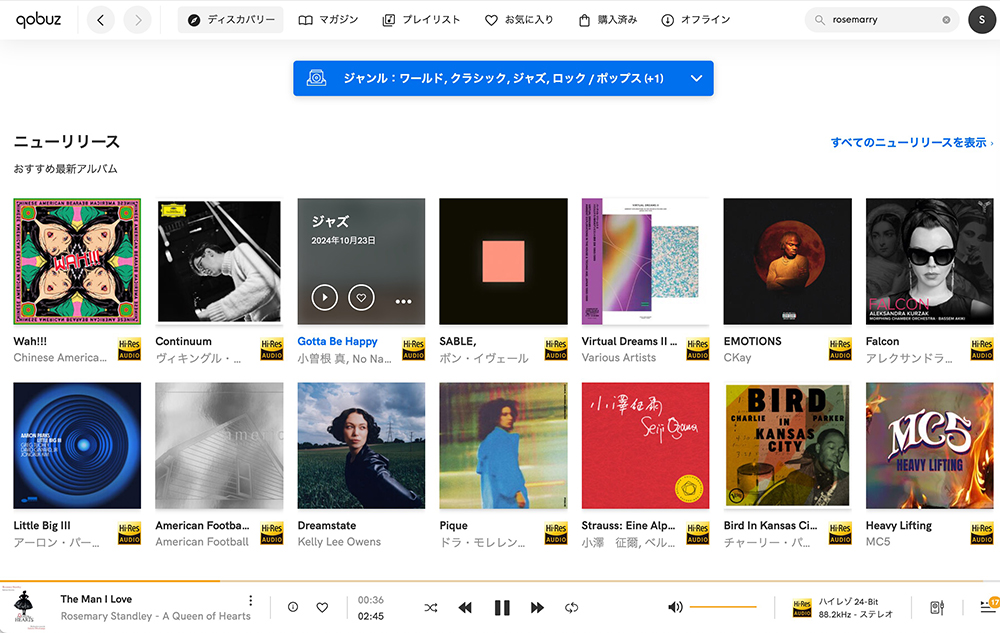
Task: Open more options on the Gotta Be Happy cover
Action: click(403, 302)
